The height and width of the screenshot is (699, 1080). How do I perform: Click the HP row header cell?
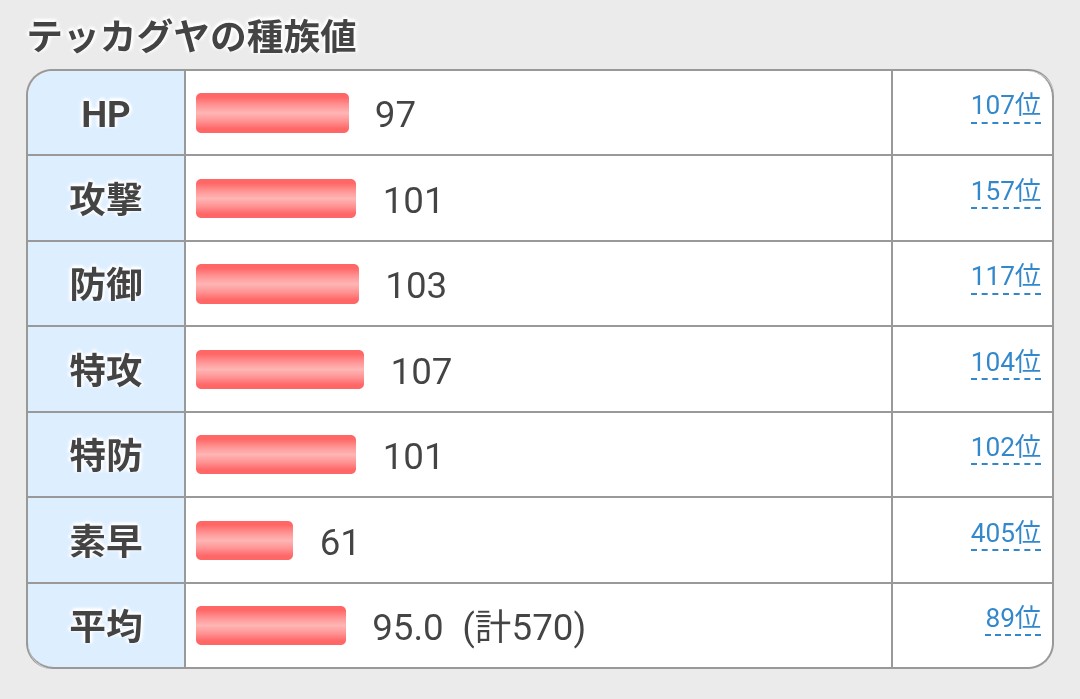click(x=106, y=114)
